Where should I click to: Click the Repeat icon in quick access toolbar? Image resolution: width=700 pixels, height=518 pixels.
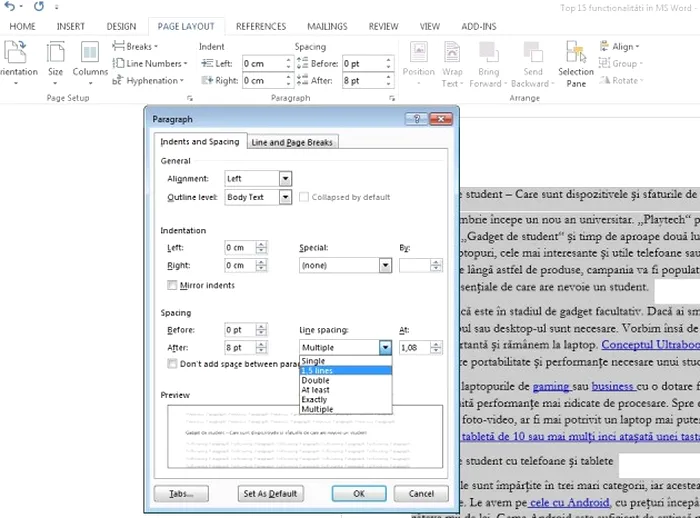click(x=39, y=6)
